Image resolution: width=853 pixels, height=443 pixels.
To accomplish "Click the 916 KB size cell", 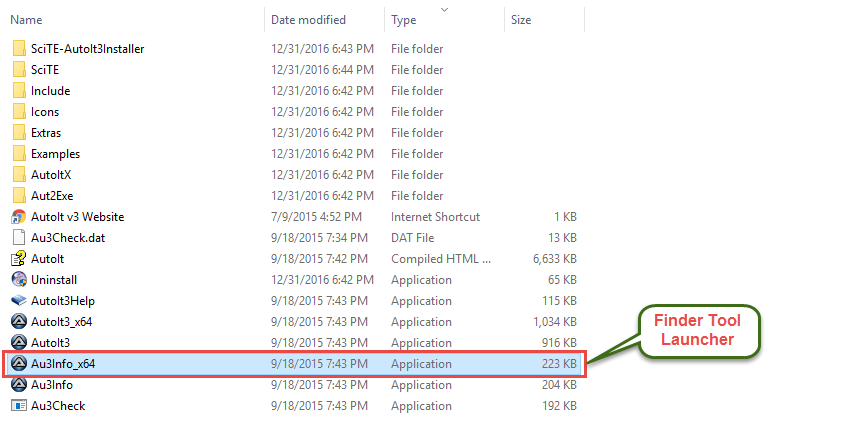I will pyautogui.click(x=559, y=342).
